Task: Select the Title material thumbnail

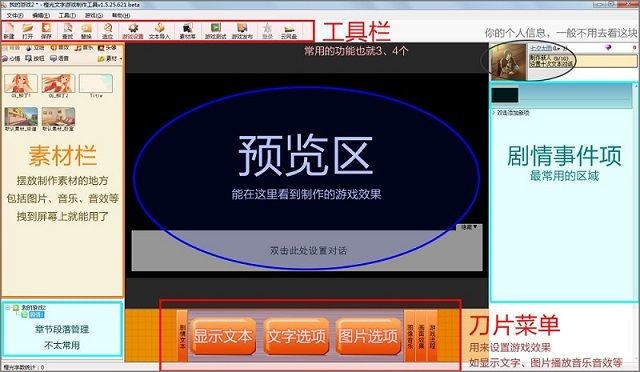Action: click(x=96, y=84)
